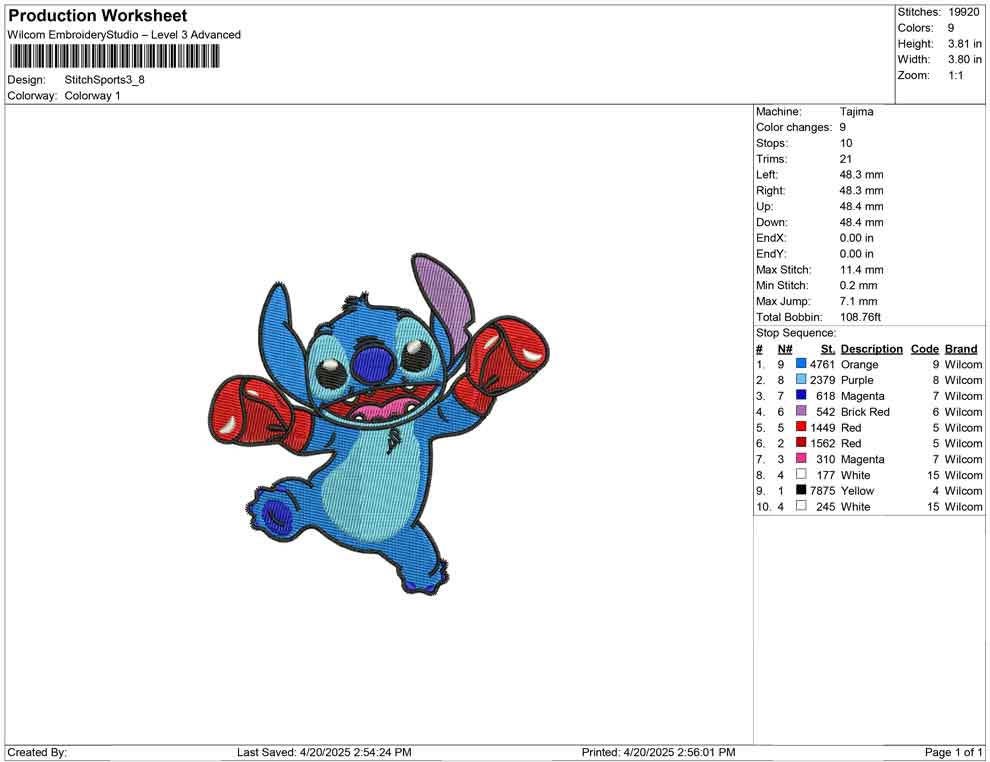This screenshot has height=762, width=990.
Task: Click the St. column header
Action: pos(828,349)
